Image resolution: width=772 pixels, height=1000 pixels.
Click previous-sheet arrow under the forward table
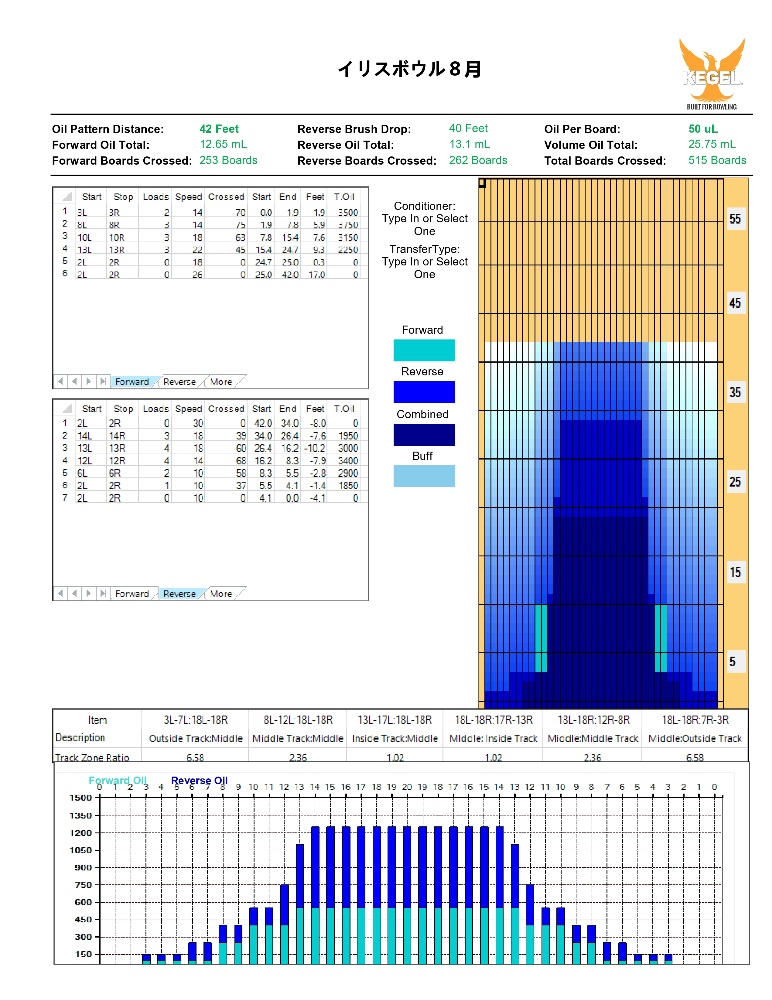click(75, 381)
